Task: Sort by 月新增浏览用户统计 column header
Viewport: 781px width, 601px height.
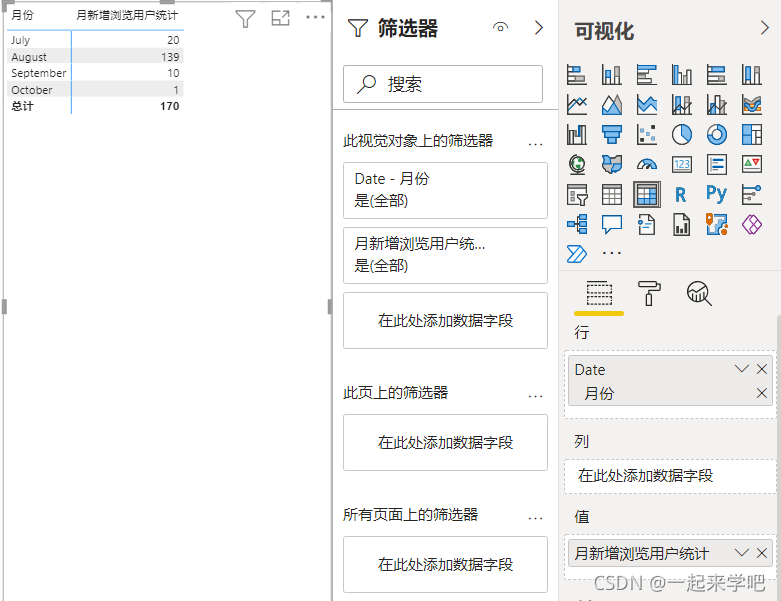Action: (127, 15)
